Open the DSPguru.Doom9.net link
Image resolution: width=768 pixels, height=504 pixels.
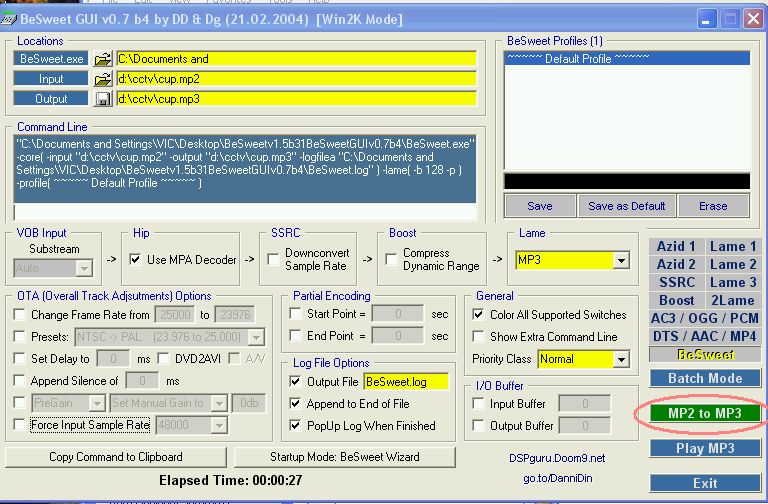[x=557, y=458]
